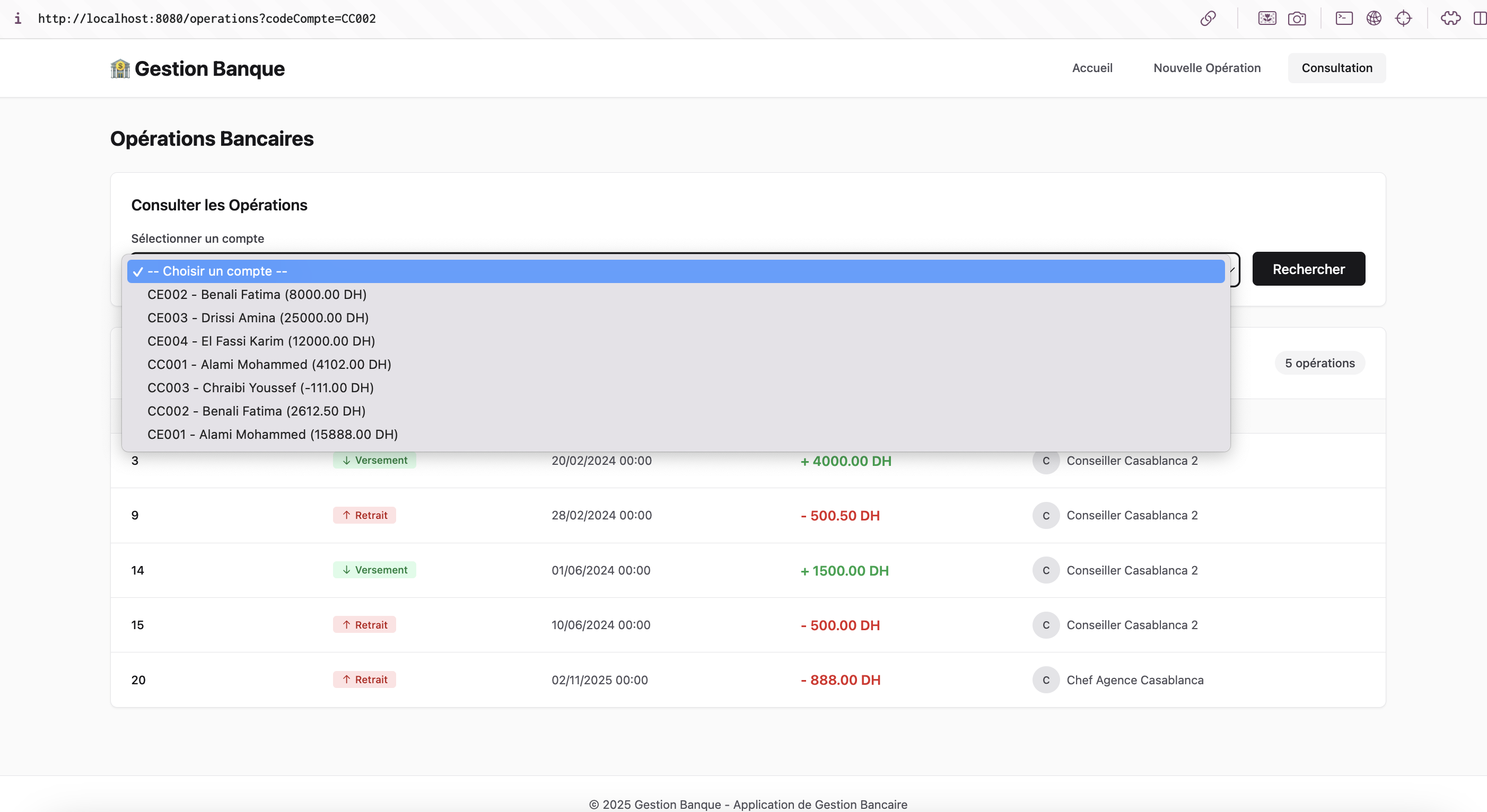The image size is (1487, 812).
Task: Click the crosshair element picker icon
Action: tap(1403, 19)
